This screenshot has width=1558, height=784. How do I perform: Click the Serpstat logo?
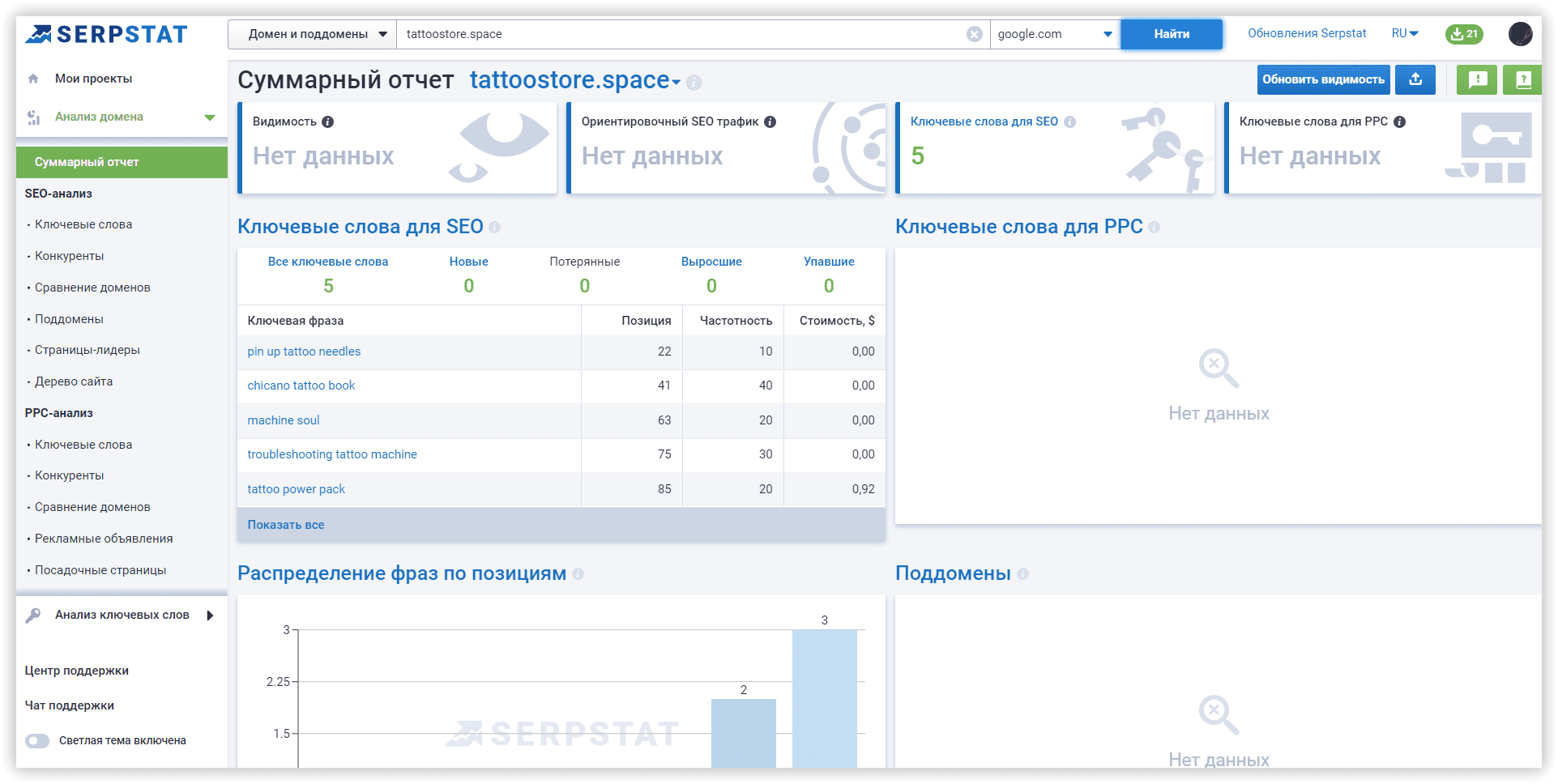click(107, 34)
